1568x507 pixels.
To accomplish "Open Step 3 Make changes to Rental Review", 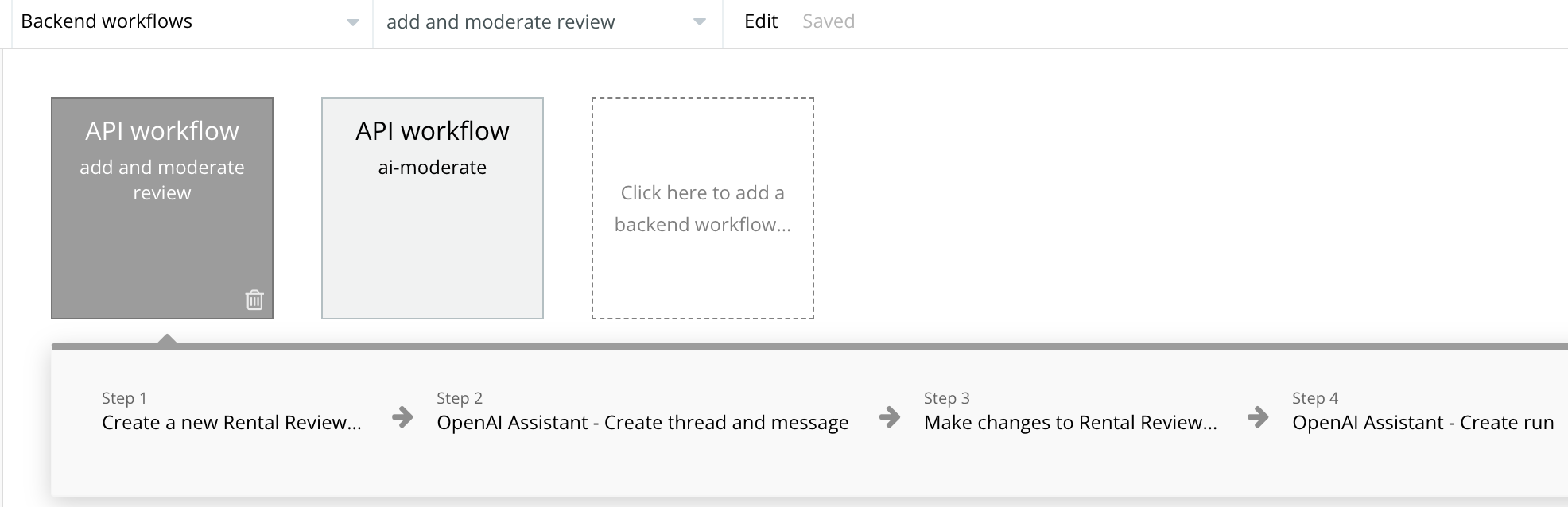I will [1070, 411].
